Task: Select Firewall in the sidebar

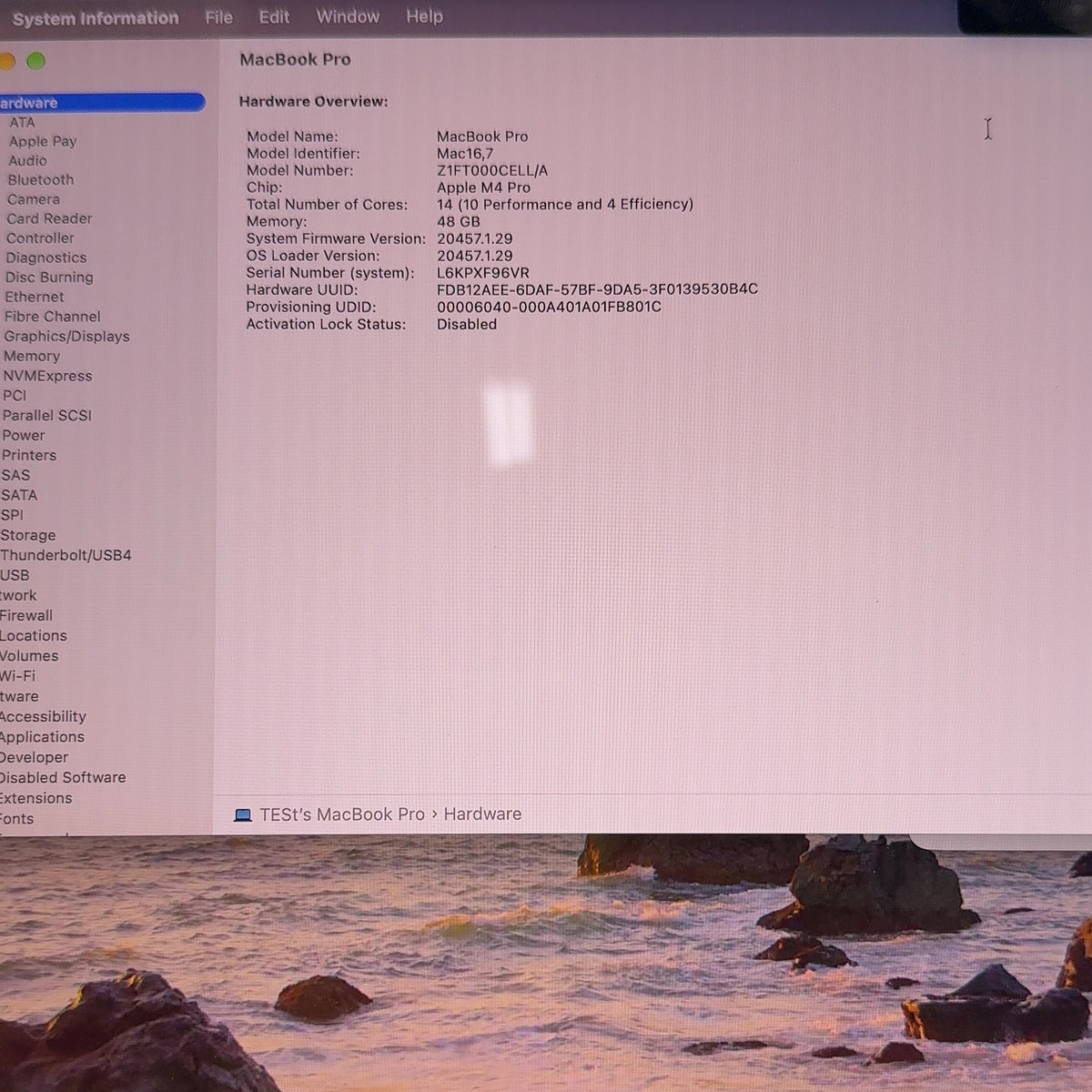Action: click(26, 615)
